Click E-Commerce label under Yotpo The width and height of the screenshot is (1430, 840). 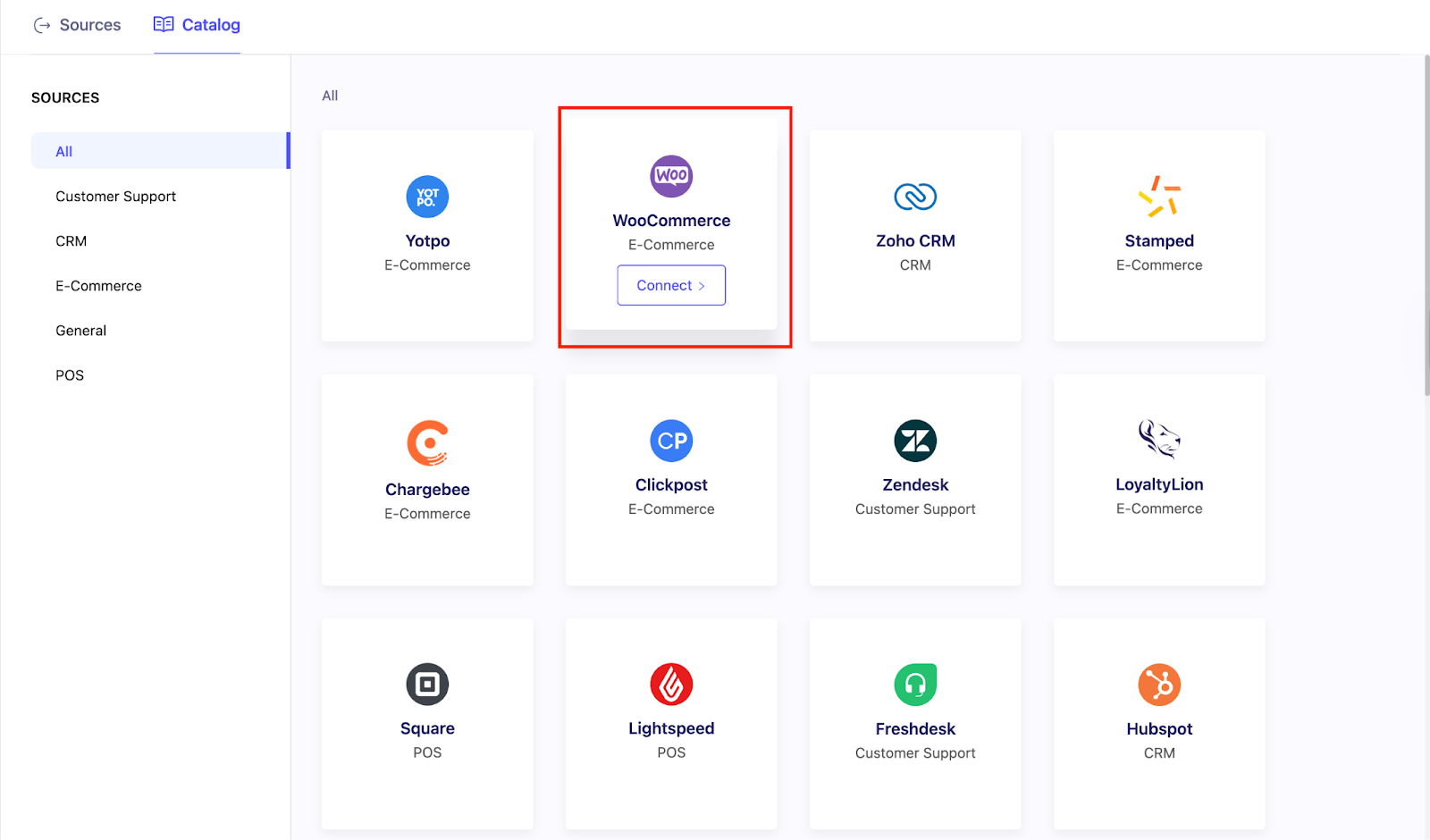[427, 265]
